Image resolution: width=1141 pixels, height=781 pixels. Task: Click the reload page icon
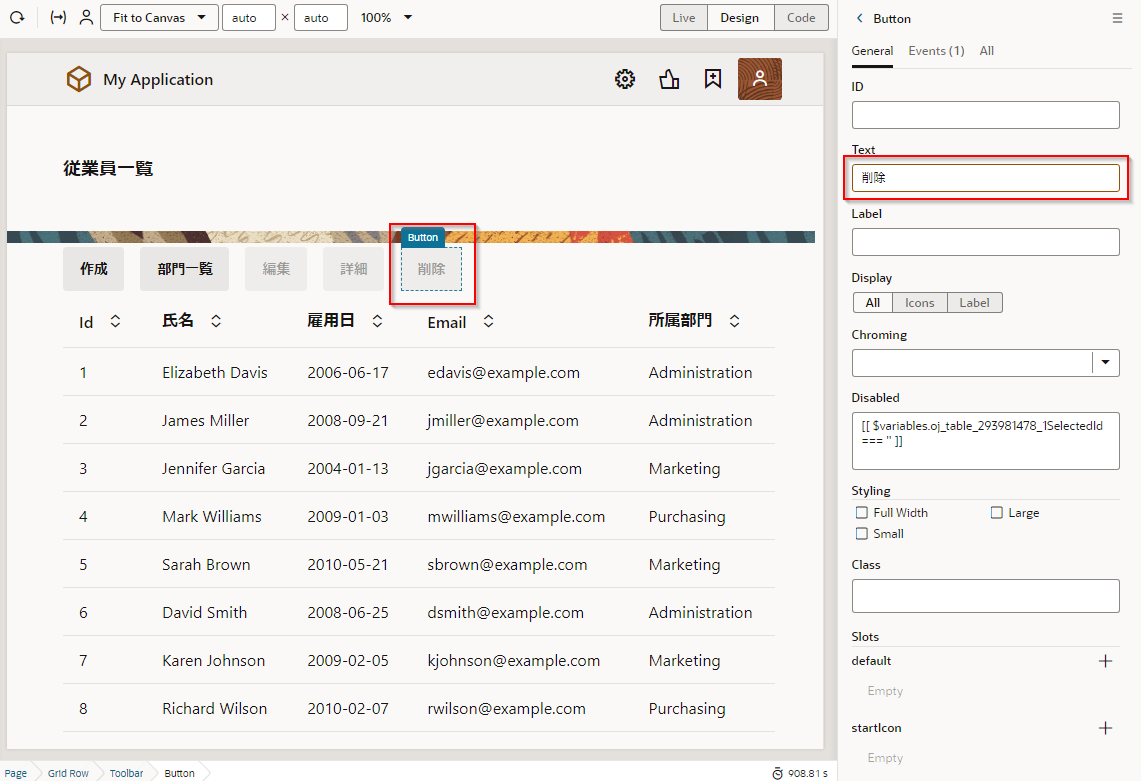point(17,18)
